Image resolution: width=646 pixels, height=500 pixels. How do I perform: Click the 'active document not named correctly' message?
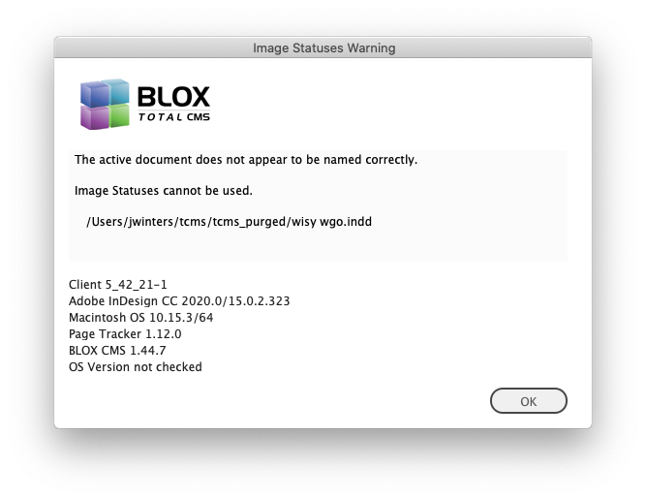[245, 159]
